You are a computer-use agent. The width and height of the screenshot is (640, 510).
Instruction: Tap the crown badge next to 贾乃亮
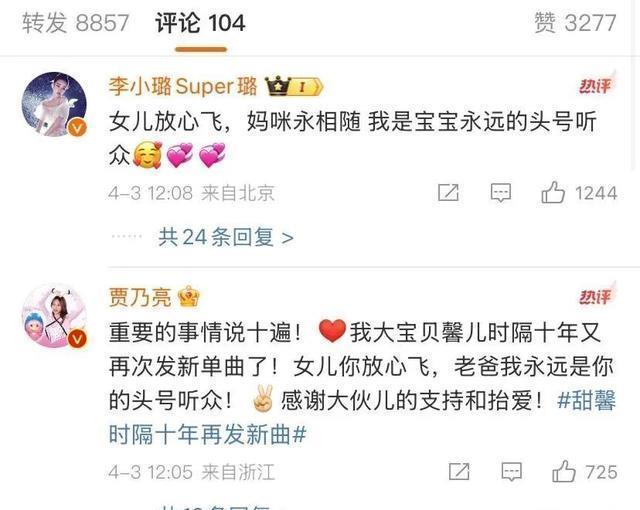(x=188, y=297)
